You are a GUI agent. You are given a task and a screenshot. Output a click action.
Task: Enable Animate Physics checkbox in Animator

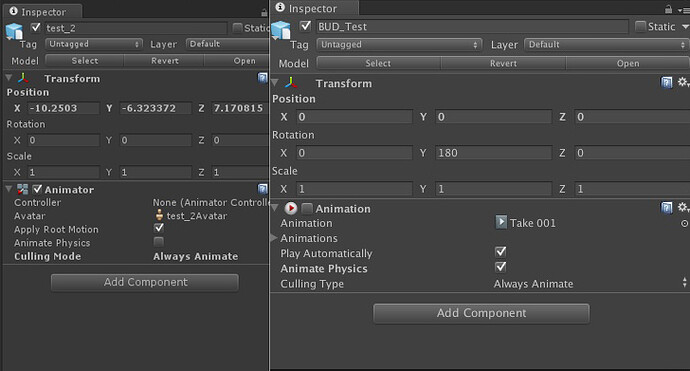pyautogui.click(x=158, y=242)
